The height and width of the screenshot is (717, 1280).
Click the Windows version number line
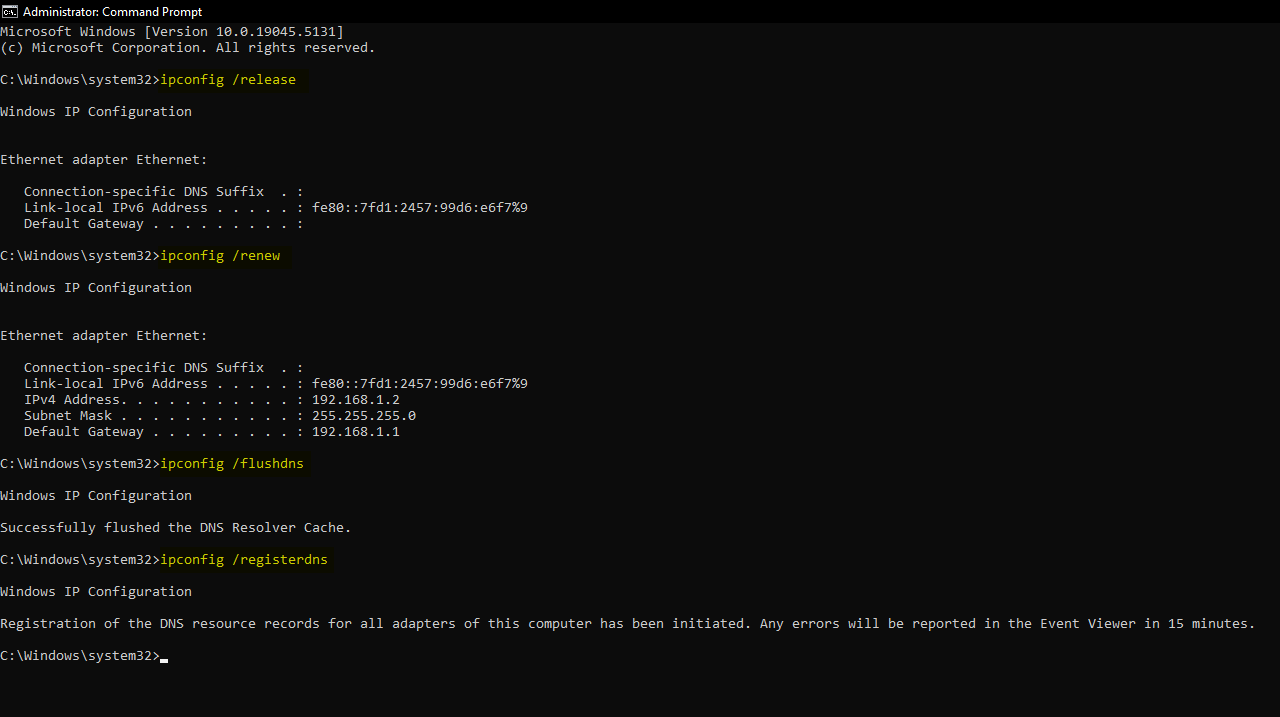point(171,32)
